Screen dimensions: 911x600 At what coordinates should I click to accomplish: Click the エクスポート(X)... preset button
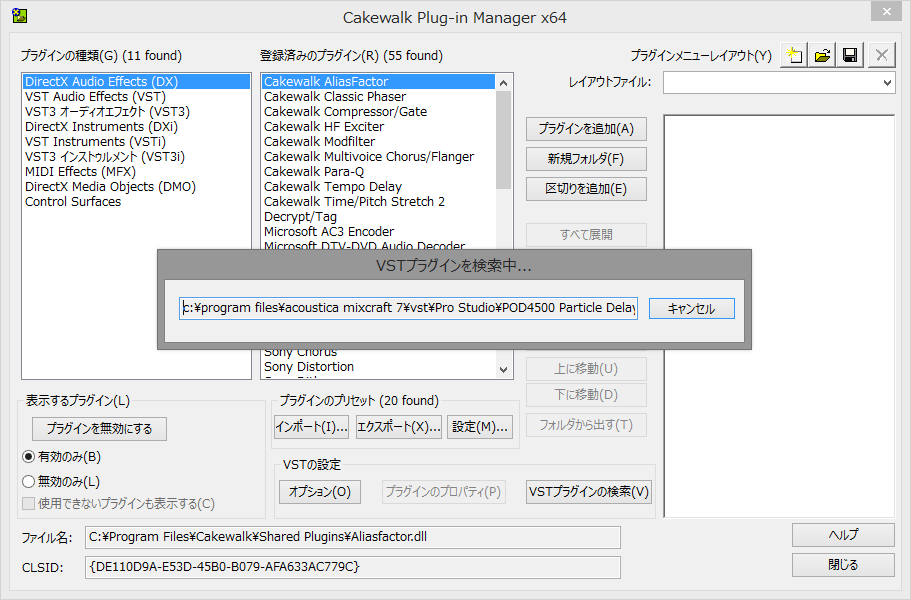pos(399,427)
